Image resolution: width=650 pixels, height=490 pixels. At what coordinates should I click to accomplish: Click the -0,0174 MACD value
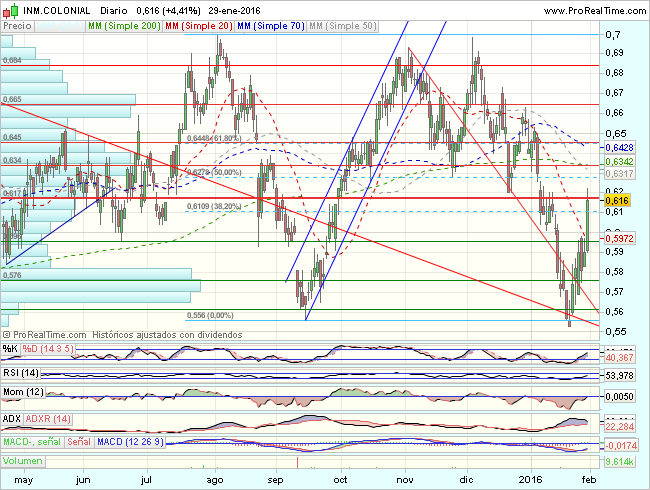(x=620, y=446)
